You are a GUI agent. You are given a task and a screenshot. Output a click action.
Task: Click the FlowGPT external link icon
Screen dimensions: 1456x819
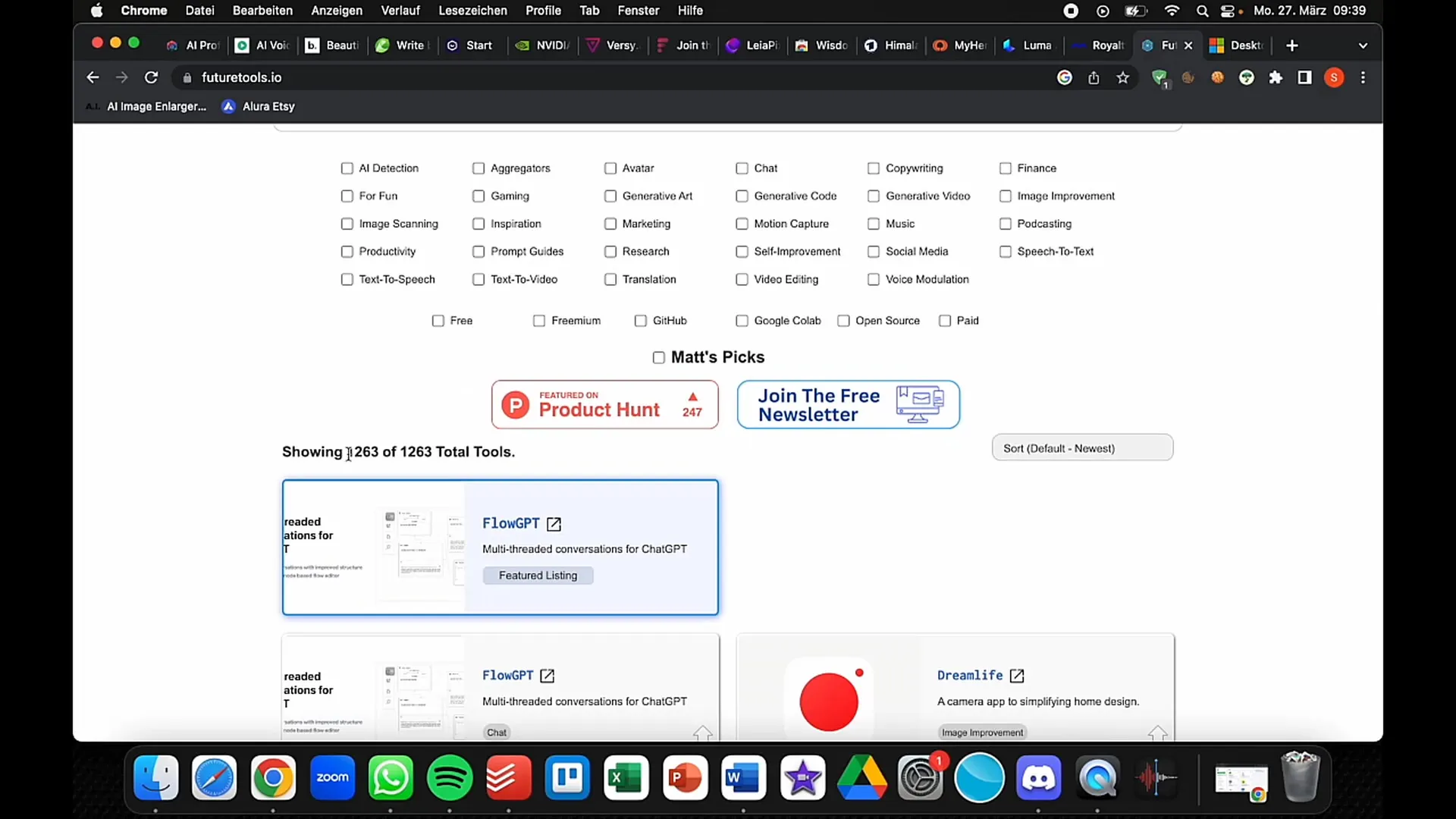(554, 522)
